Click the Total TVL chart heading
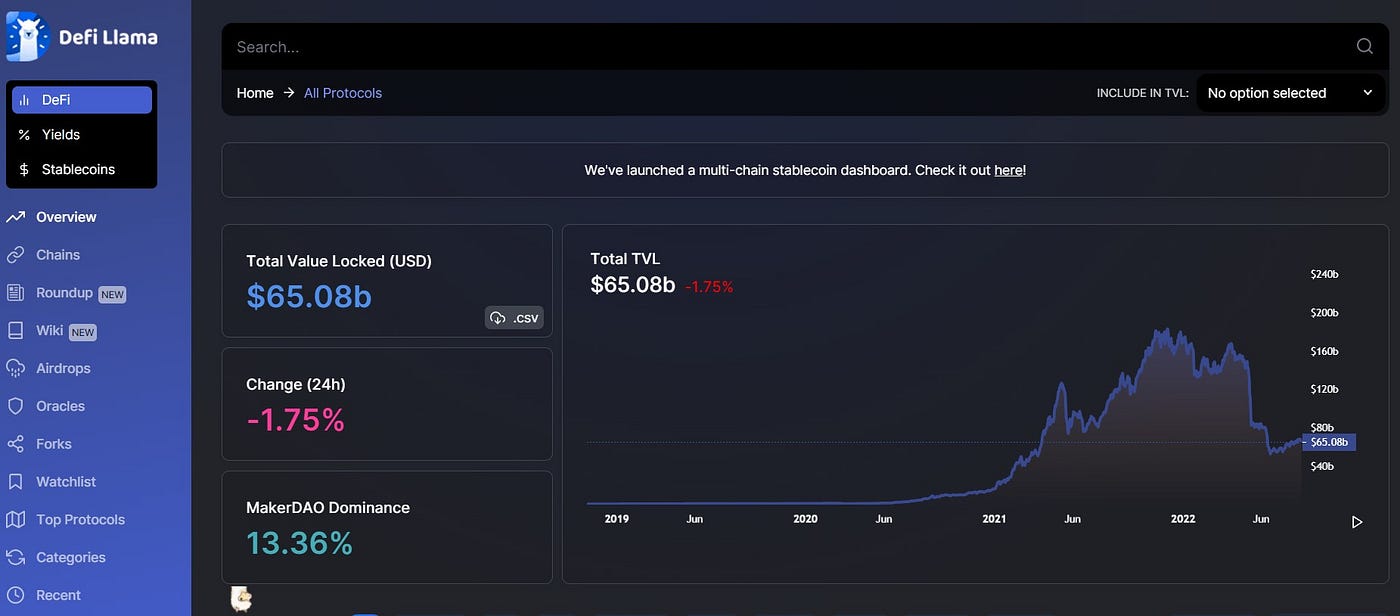 625,259
